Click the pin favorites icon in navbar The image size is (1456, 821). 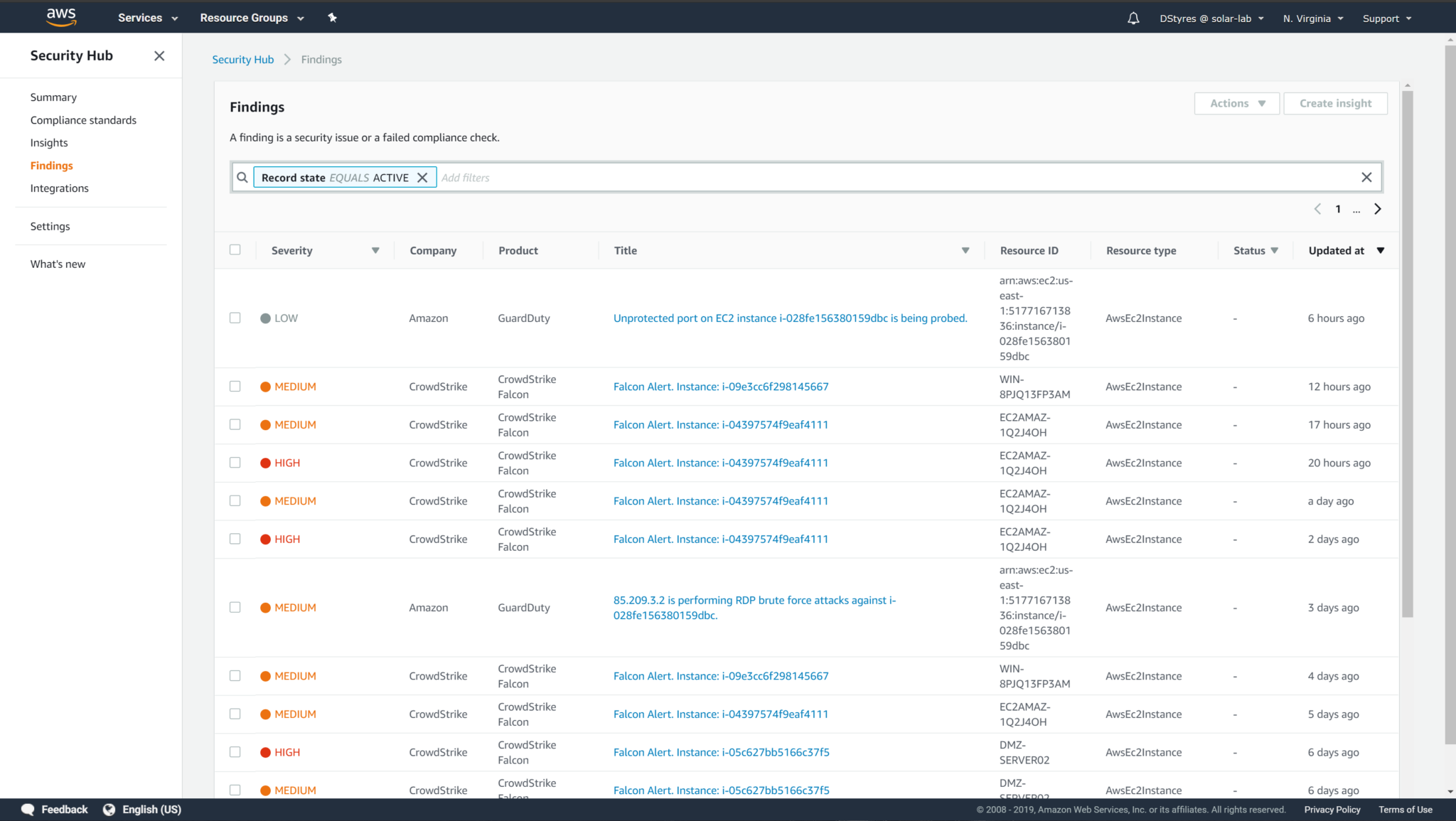(332, 17)
